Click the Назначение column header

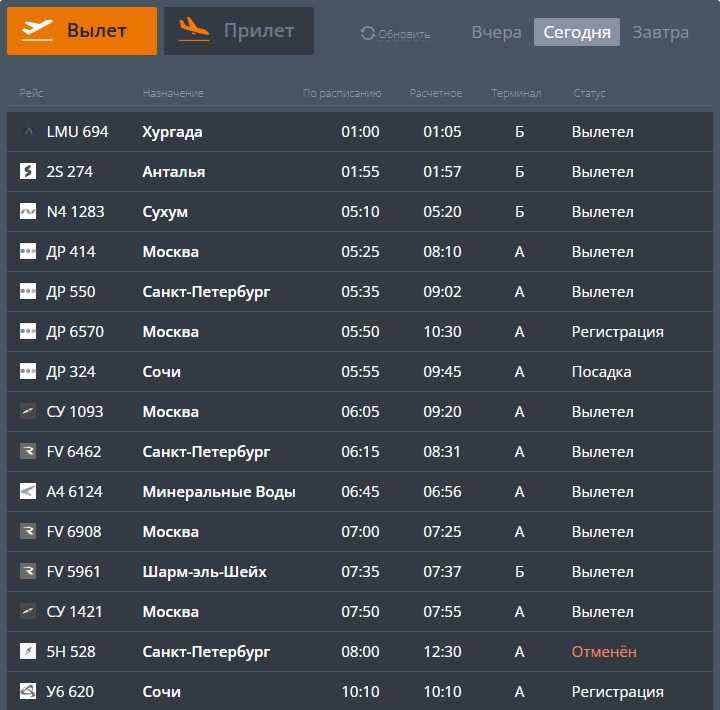[x=173, y=93]
